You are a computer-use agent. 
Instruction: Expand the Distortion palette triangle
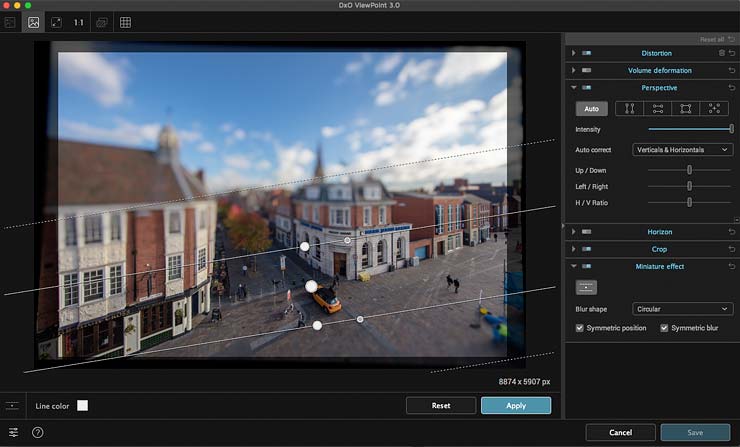(573, 53)
